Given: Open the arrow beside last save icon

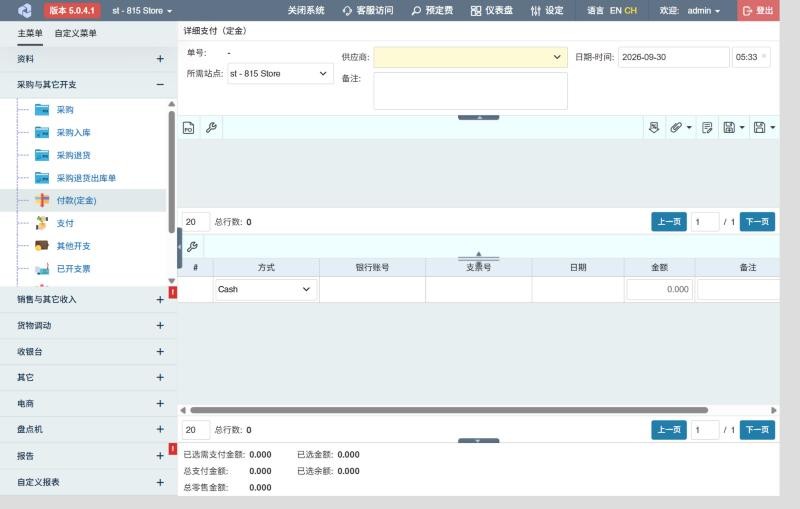Looking at the screenshot, I should pos(772,128).
